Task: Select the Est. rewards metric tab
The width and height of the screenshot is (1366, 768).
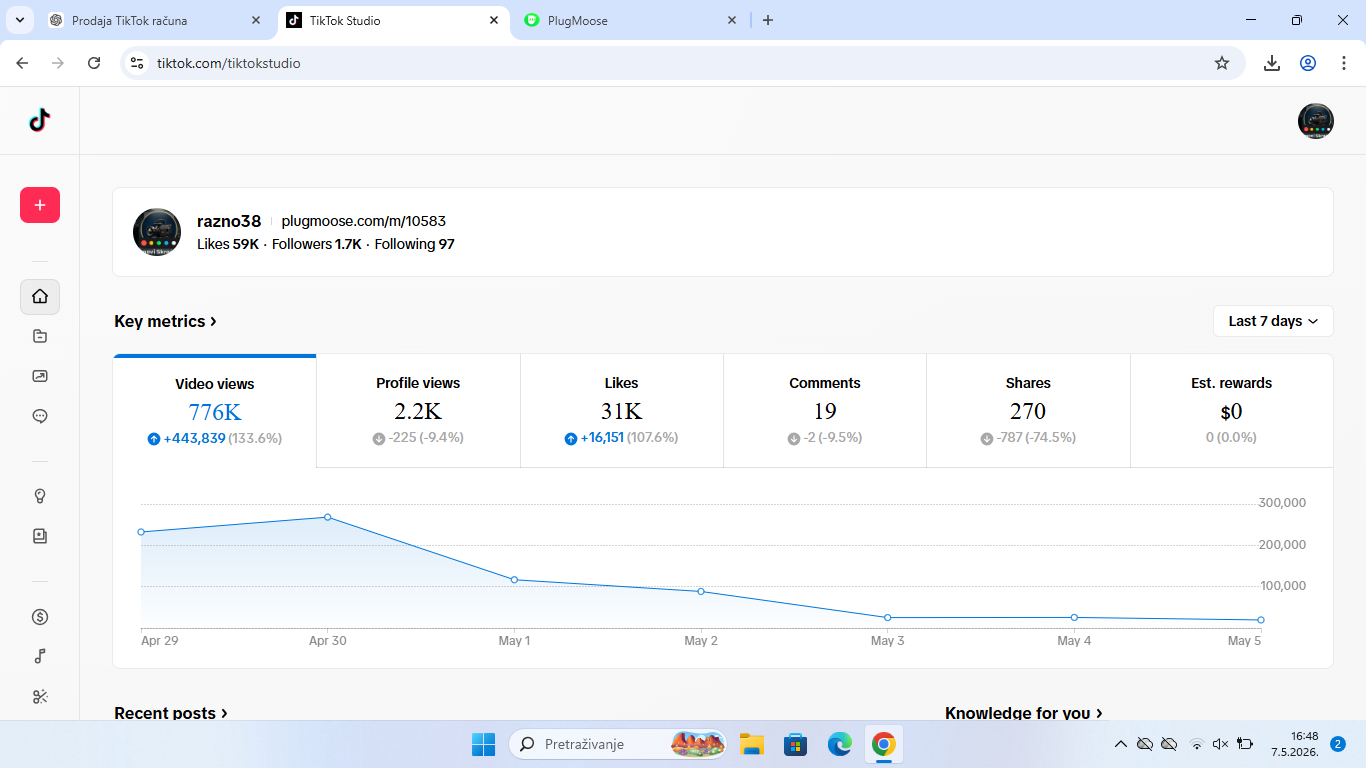Action: (1231, 411)
